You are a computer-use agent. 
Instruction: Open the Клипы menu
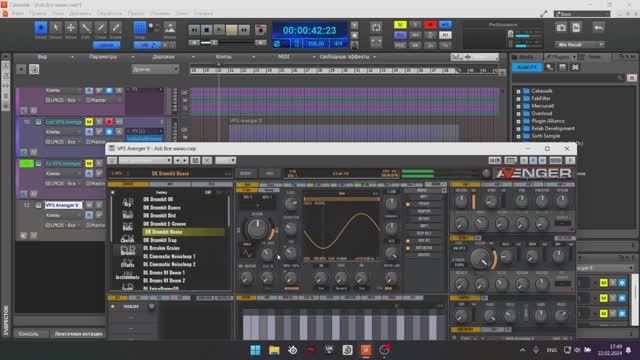pos(223,57)
